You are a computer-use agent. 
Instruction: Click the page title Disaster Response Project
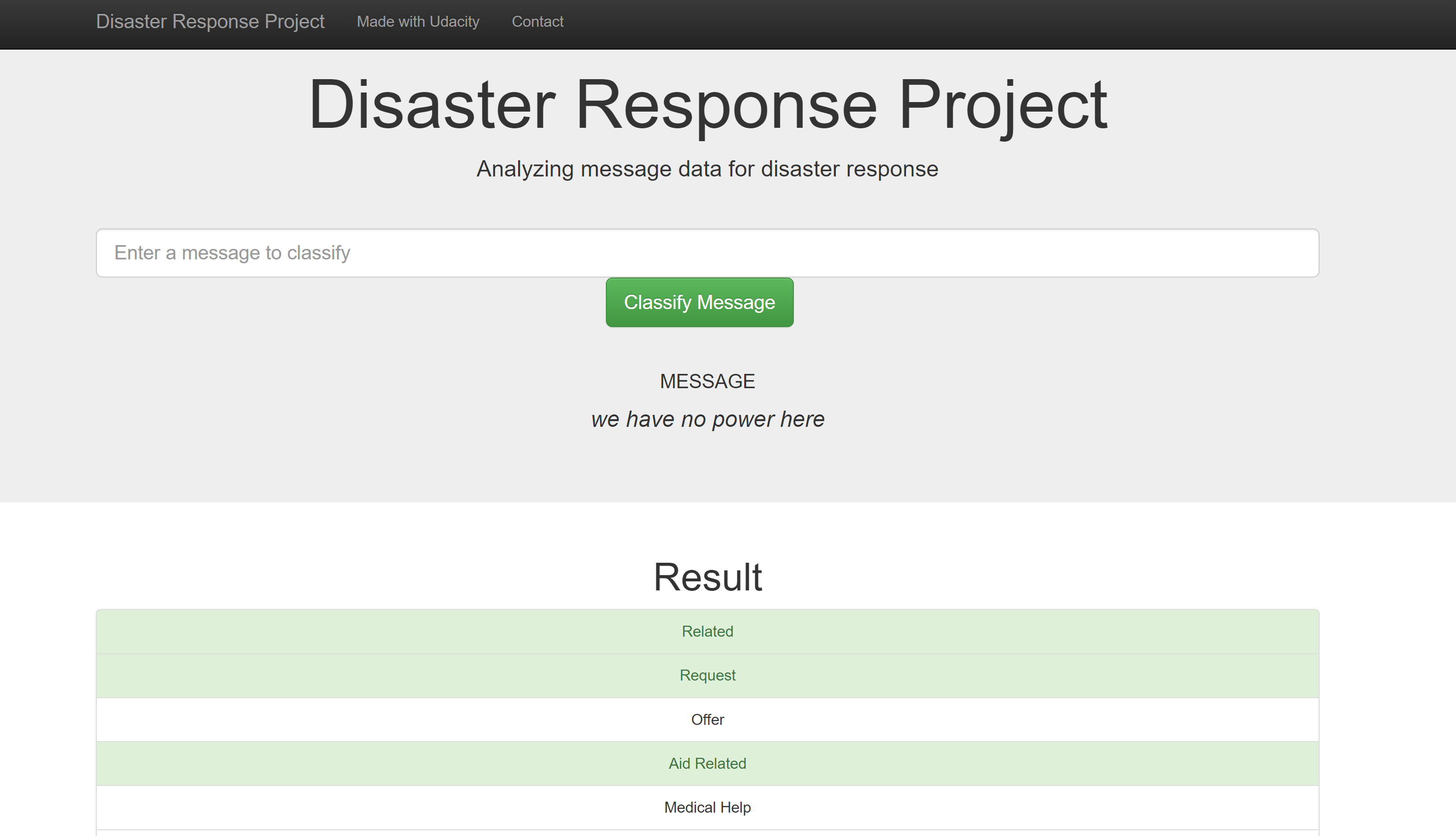(x=707, y=105)
